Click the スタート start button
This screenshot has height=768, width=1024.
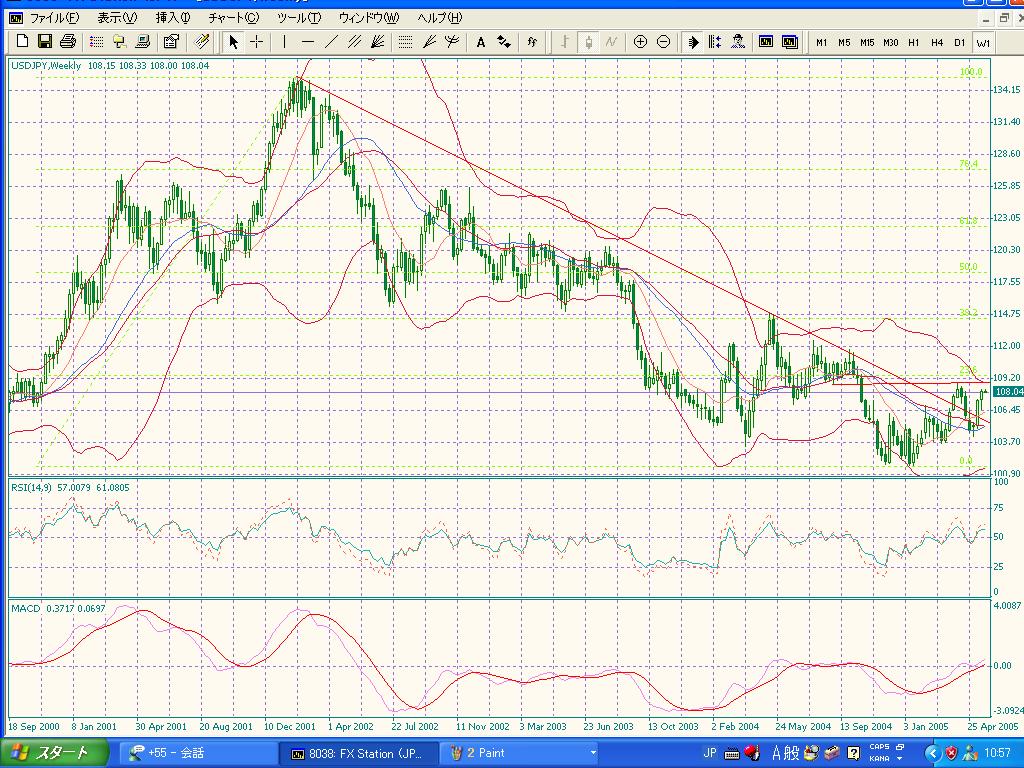50,752
